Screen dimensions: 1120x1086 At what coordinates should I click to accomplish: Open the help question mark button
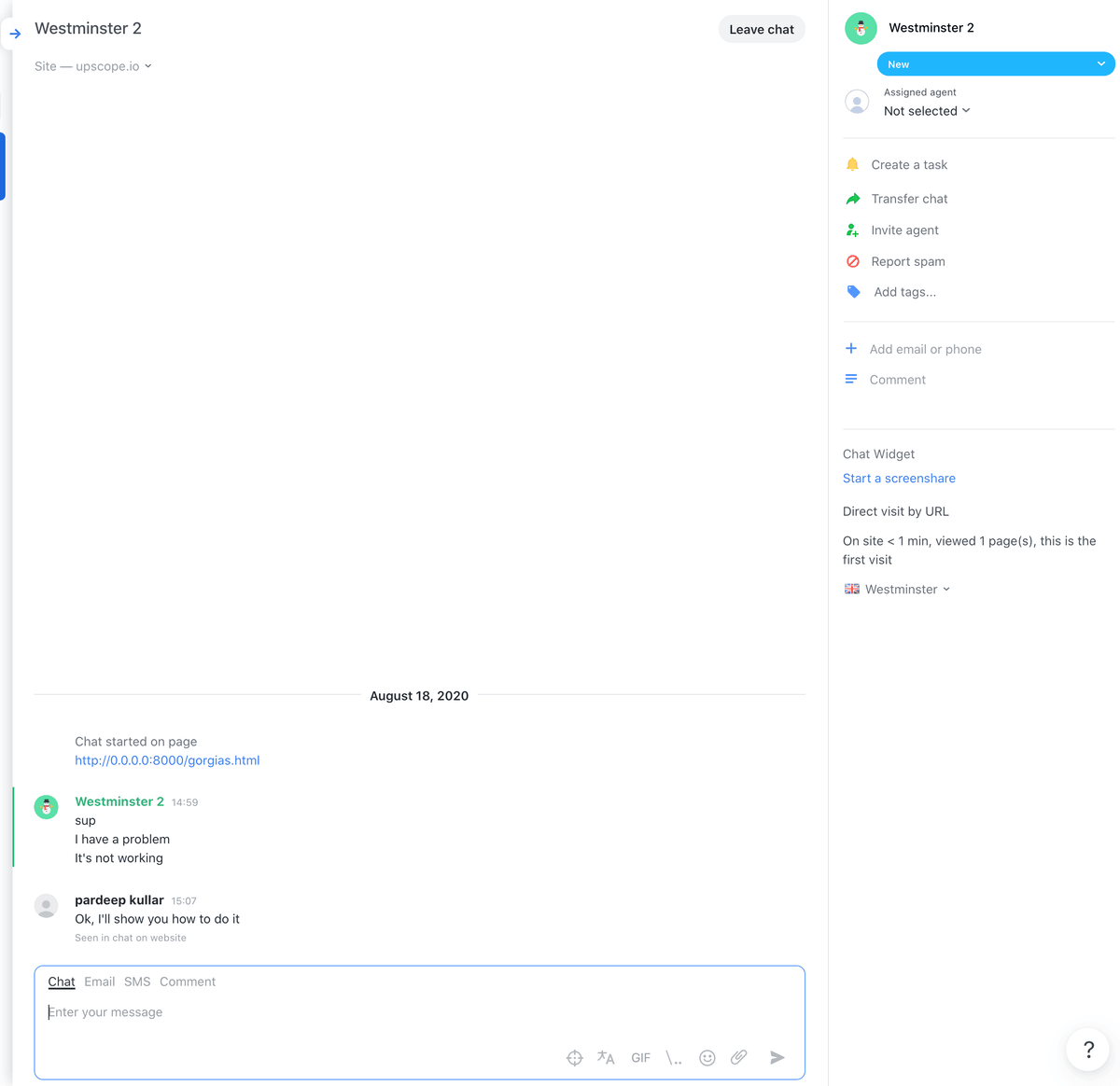(x=1088, y=1049)
